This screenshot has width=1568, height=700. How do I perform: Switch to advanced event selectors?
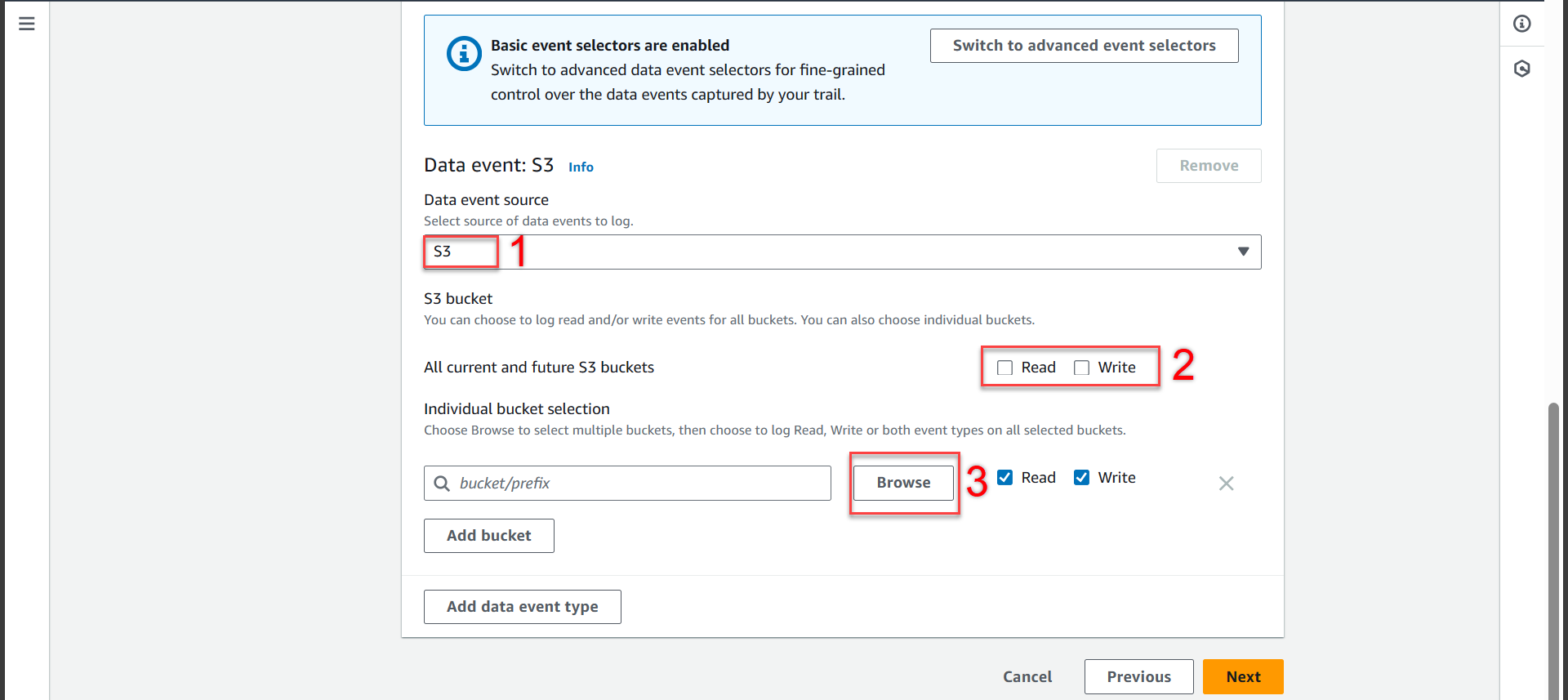point(1084,46)
